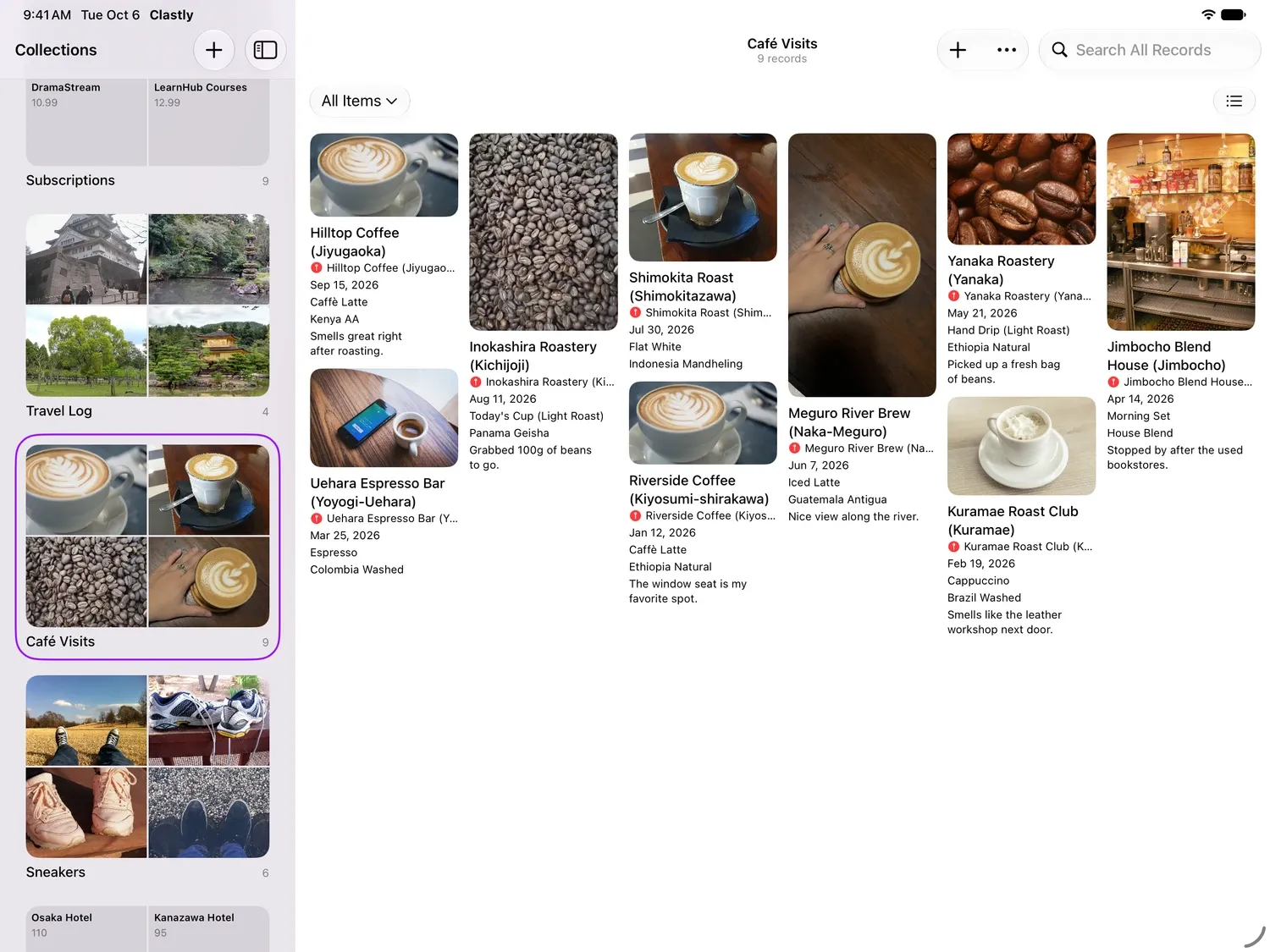Click red pin on Meguro River Brew
The width and height of the screenshot is (1270, 952).
coord(794,448)
